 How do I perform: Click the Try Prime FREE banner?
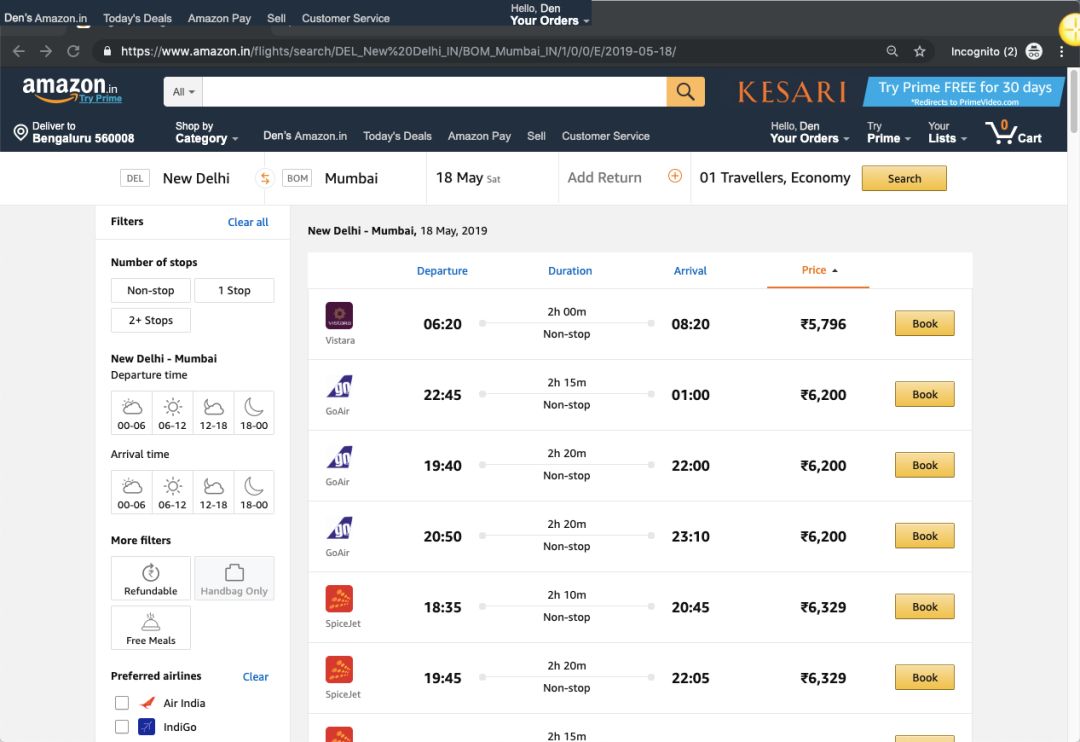(x=964, y=92)
